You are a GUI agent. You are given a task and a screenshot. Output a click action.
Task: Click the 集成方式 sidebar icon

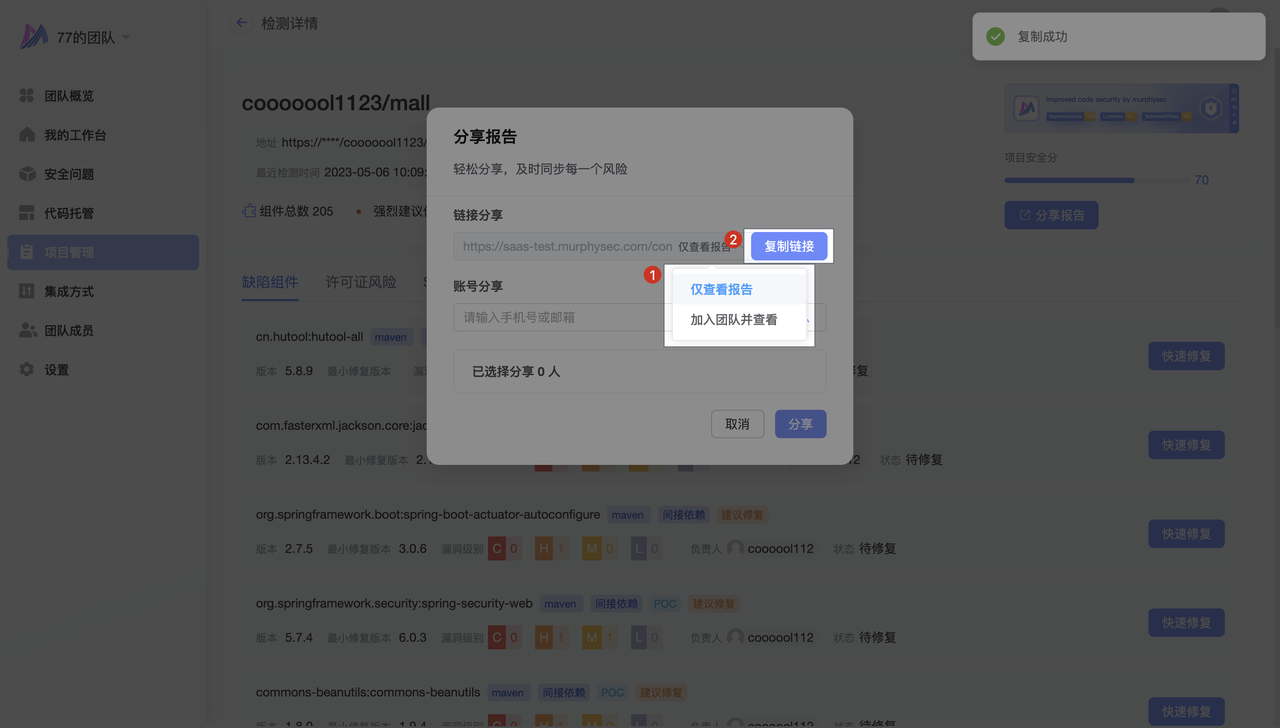point(27,291)
